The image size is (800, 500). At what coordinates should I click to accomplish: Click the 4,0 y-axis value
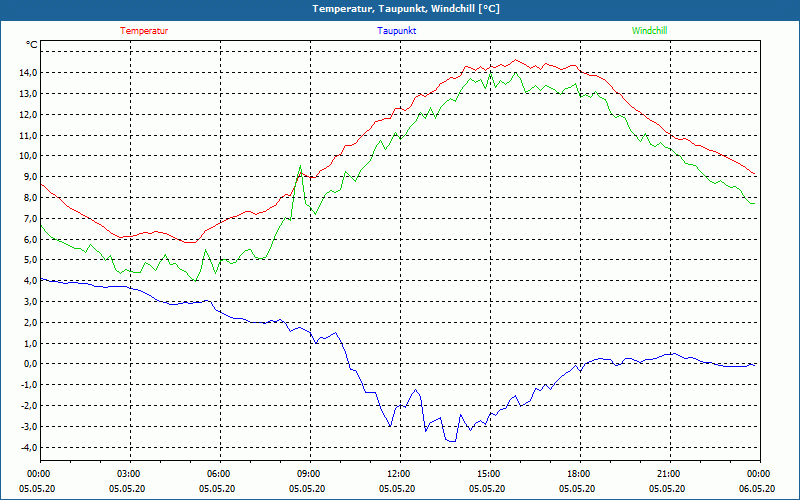(x=31, y=281)
